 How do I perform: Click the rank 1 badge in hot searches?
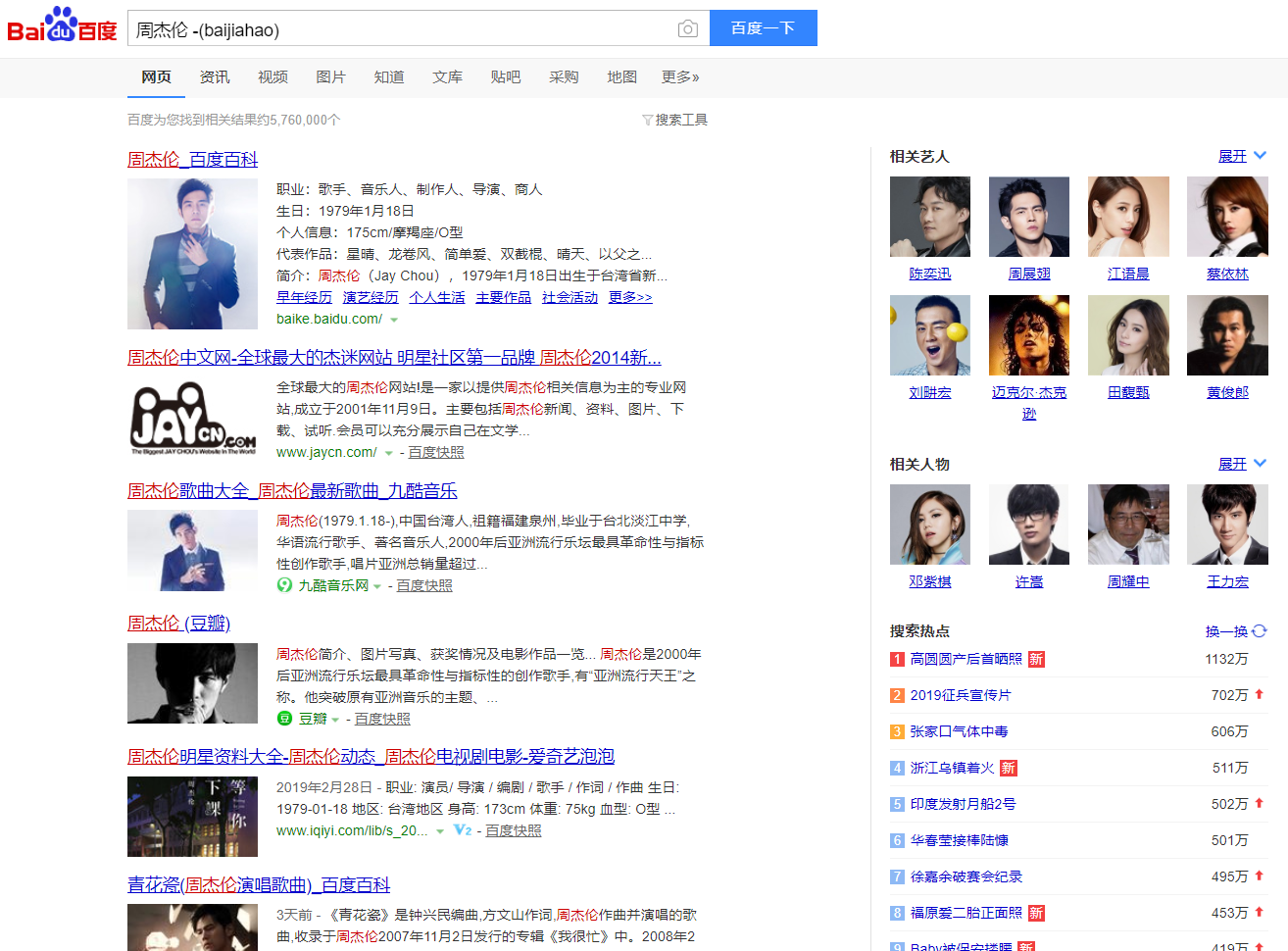[897, 659]
